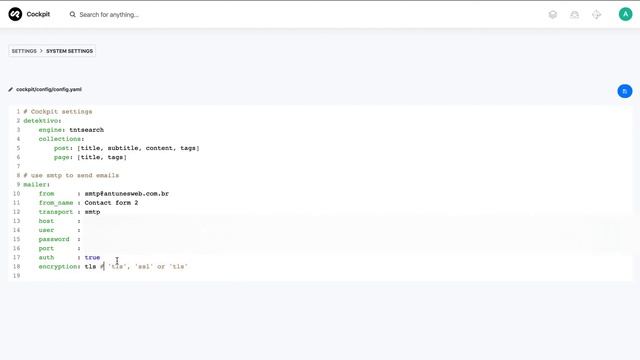Click the 'encryption' key

[58, 267]
